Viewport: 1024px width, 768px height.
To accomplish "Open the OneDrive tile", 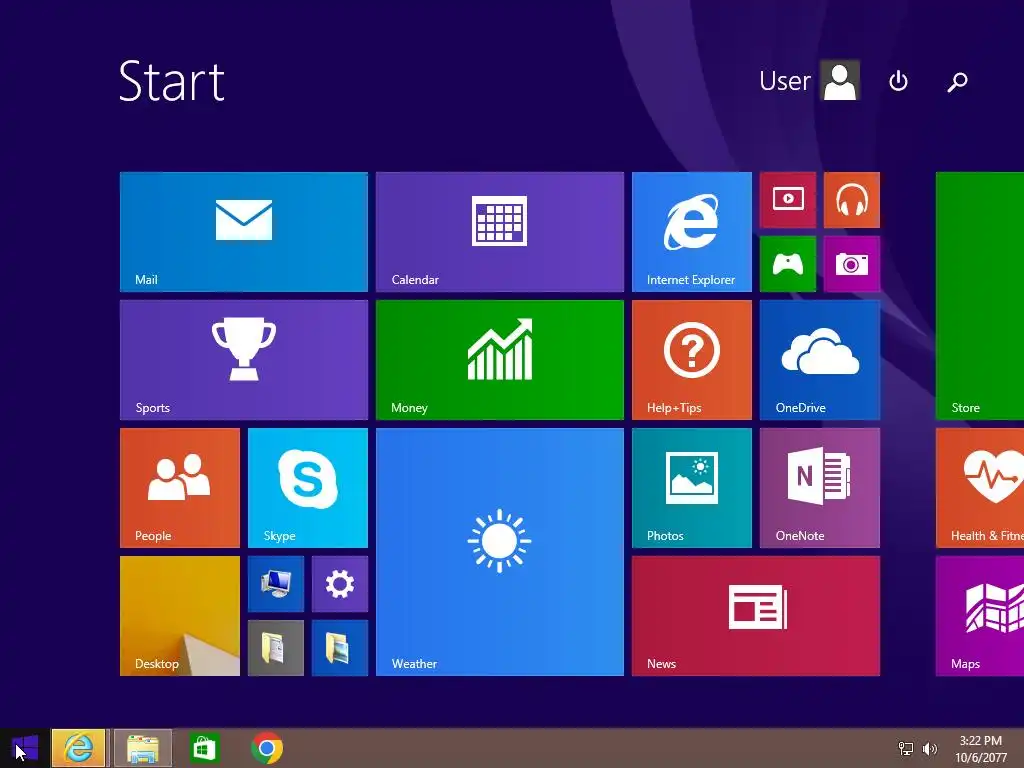I will (x=820, y=360).
